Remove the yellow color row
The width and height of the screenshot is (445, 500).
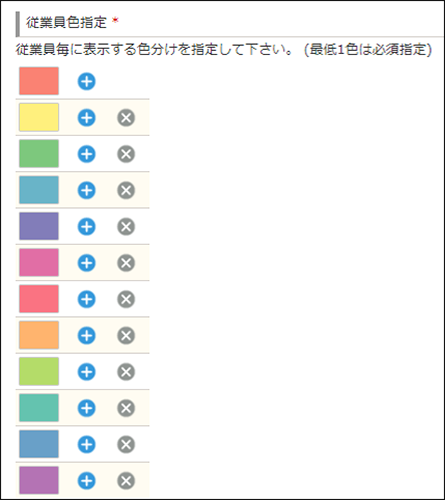coord(126,118)
